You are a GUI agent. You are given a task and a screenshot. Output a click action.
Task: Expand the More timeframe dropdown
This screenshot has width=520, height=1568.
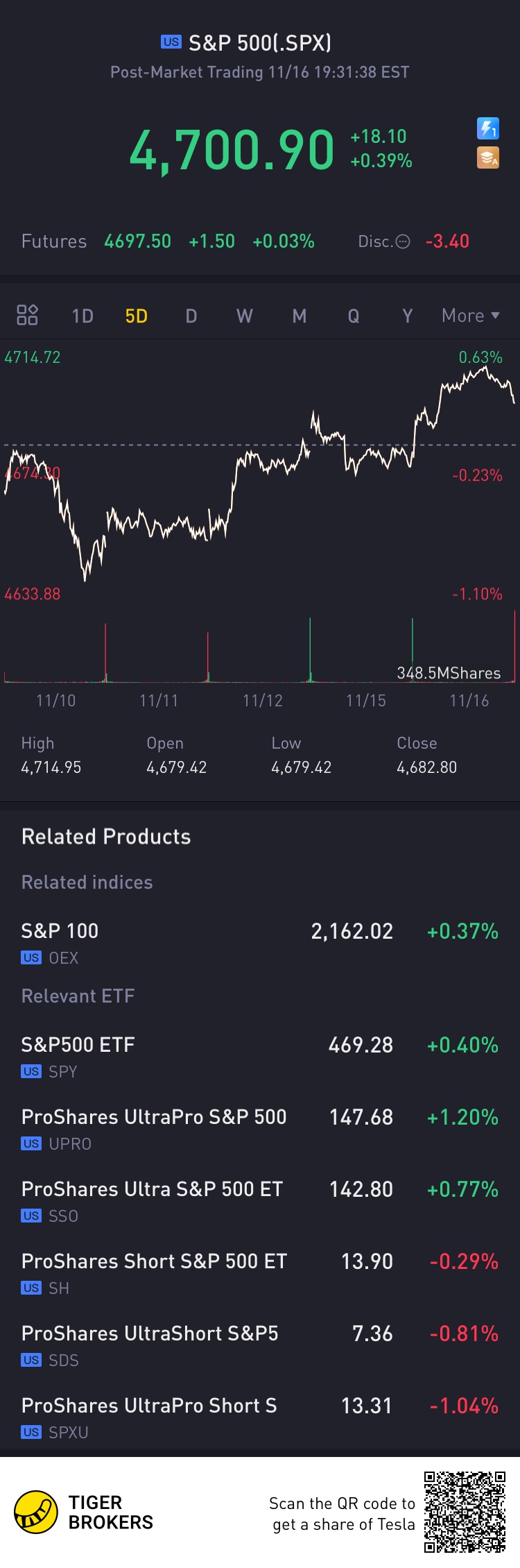click(x=470, y=316)
